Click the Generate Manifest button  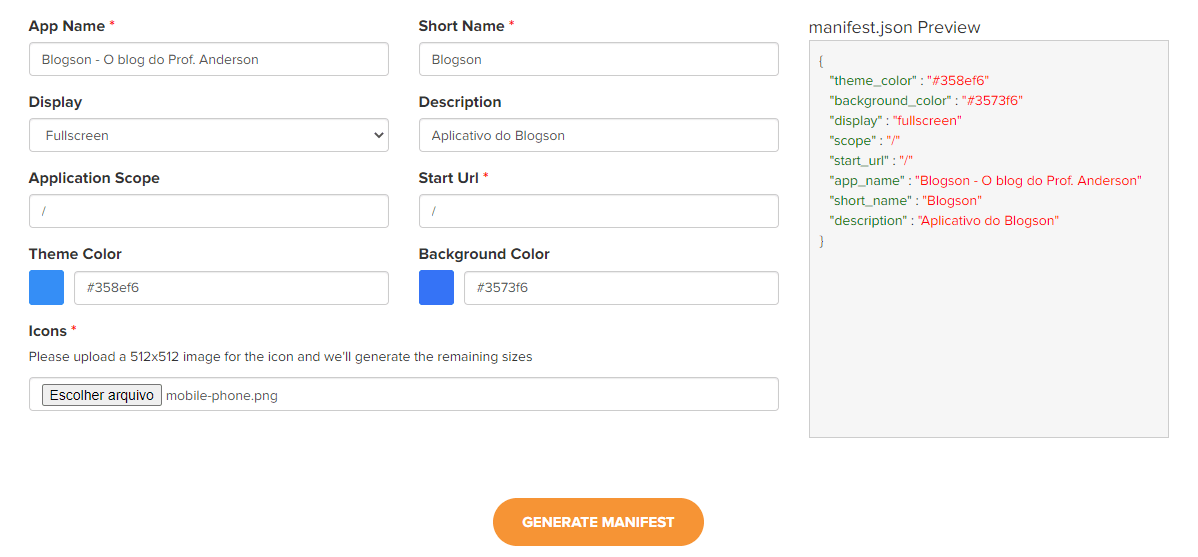(x=598, y=522)
